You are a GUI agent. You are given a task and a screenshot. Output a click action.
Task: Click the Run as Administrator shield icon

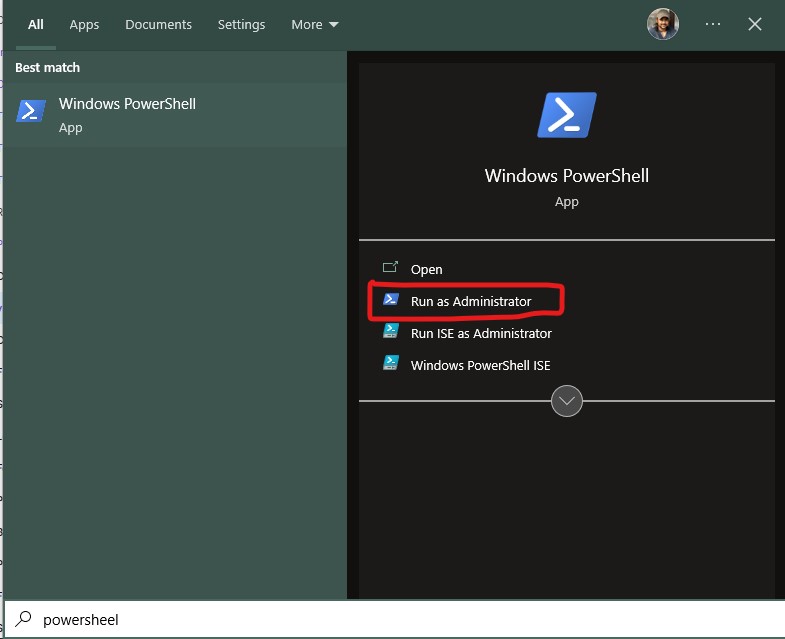(391, 300)
